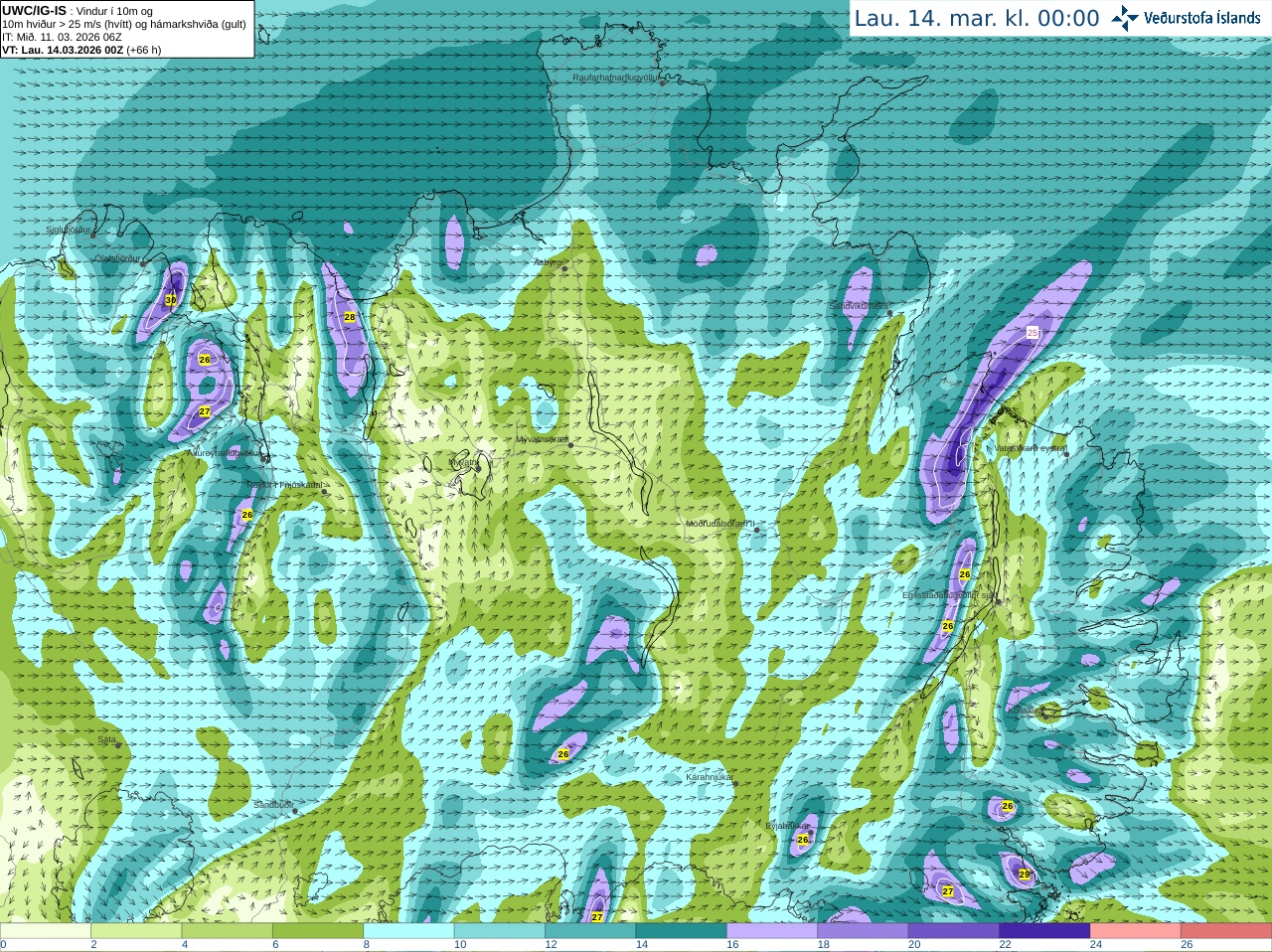Screen dimensions: 1272x952
Task: Select the Reykir í Fnjóskadal station label
Action: coord(285,485)
